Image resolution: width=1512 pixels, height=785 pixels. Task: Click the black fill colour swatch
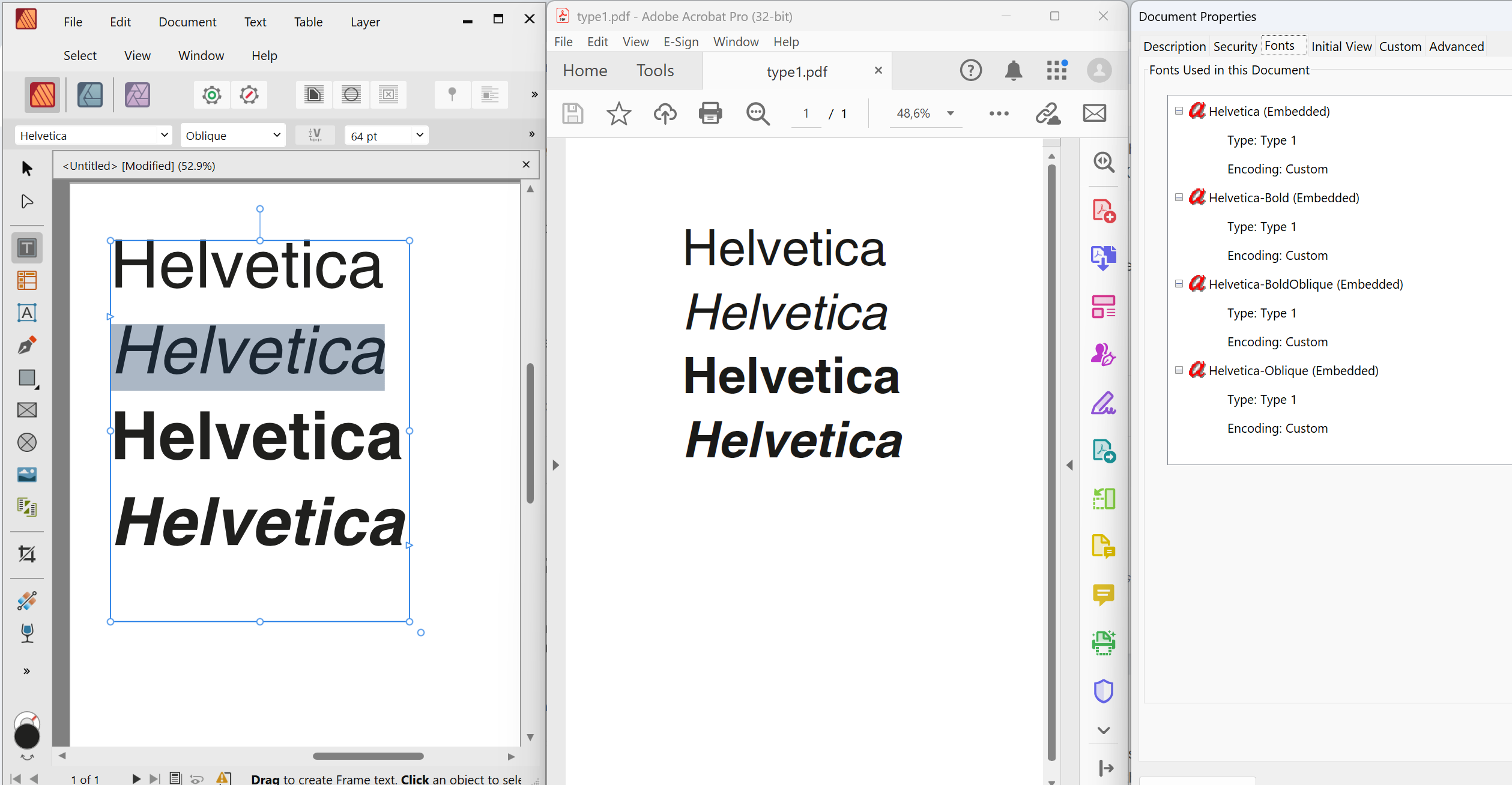coord(27,736)
